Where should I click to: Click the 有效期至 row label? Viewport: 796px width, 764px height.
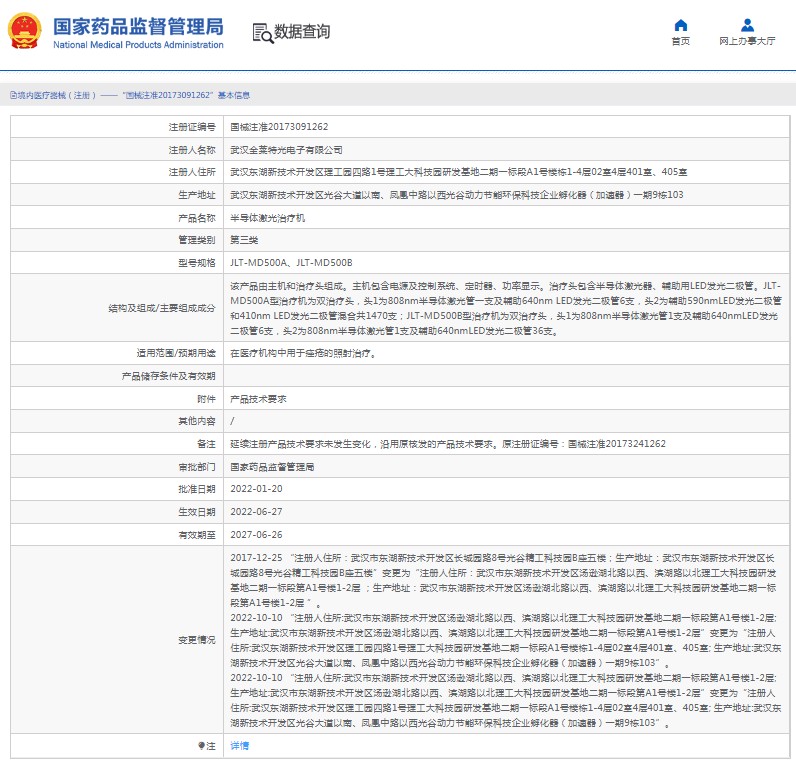[x=196, y=535]
